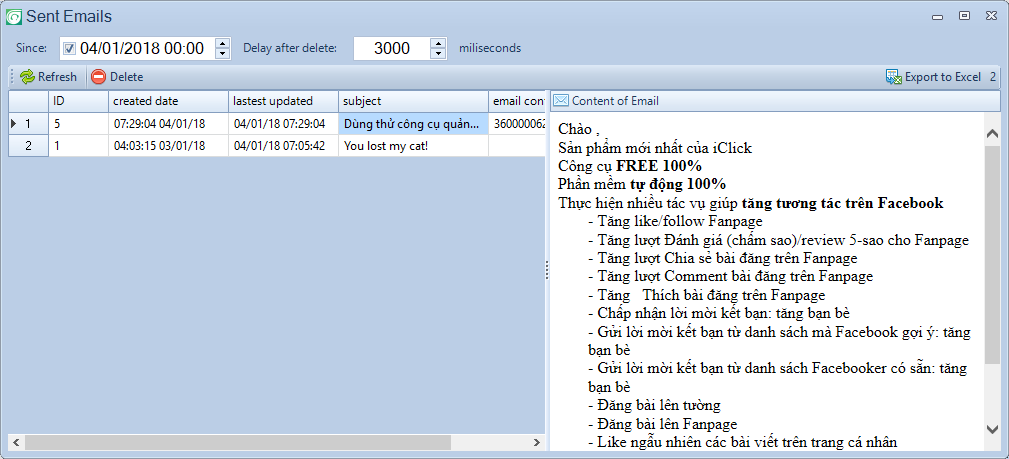Select subject 'Dùng thử công cụ quản...'
This screenshot has height=459, width=1009.
point(413,124)
